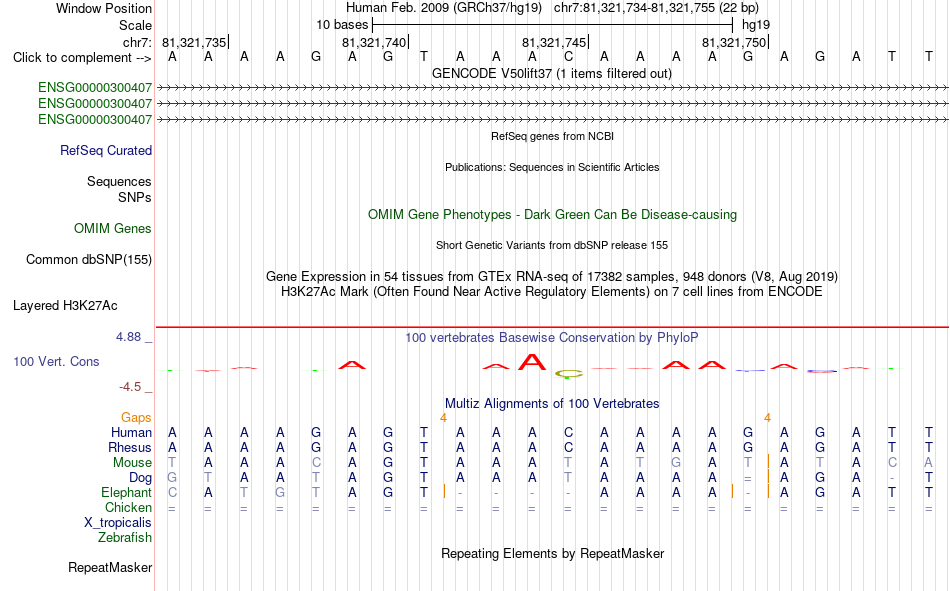Select the Chicken species label
This screenshot has height=591, width=950.
(128, 507)
